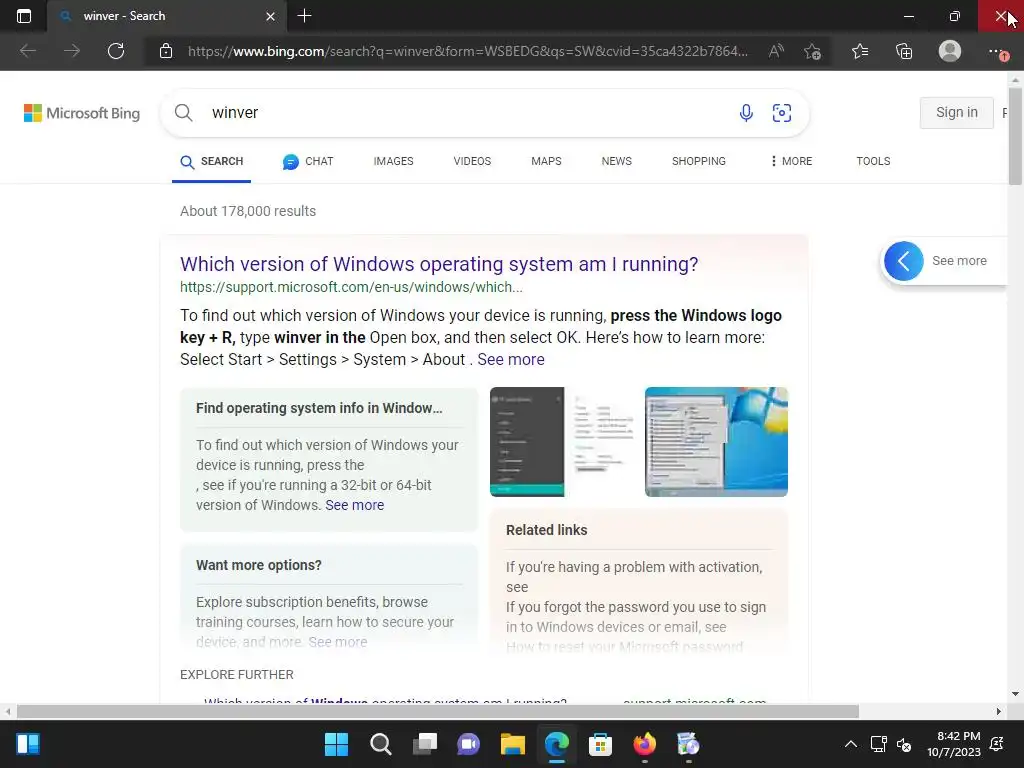Screen dimensions: 1024x768
Task: Switch to the IMAGES tab
Action: 393,161
